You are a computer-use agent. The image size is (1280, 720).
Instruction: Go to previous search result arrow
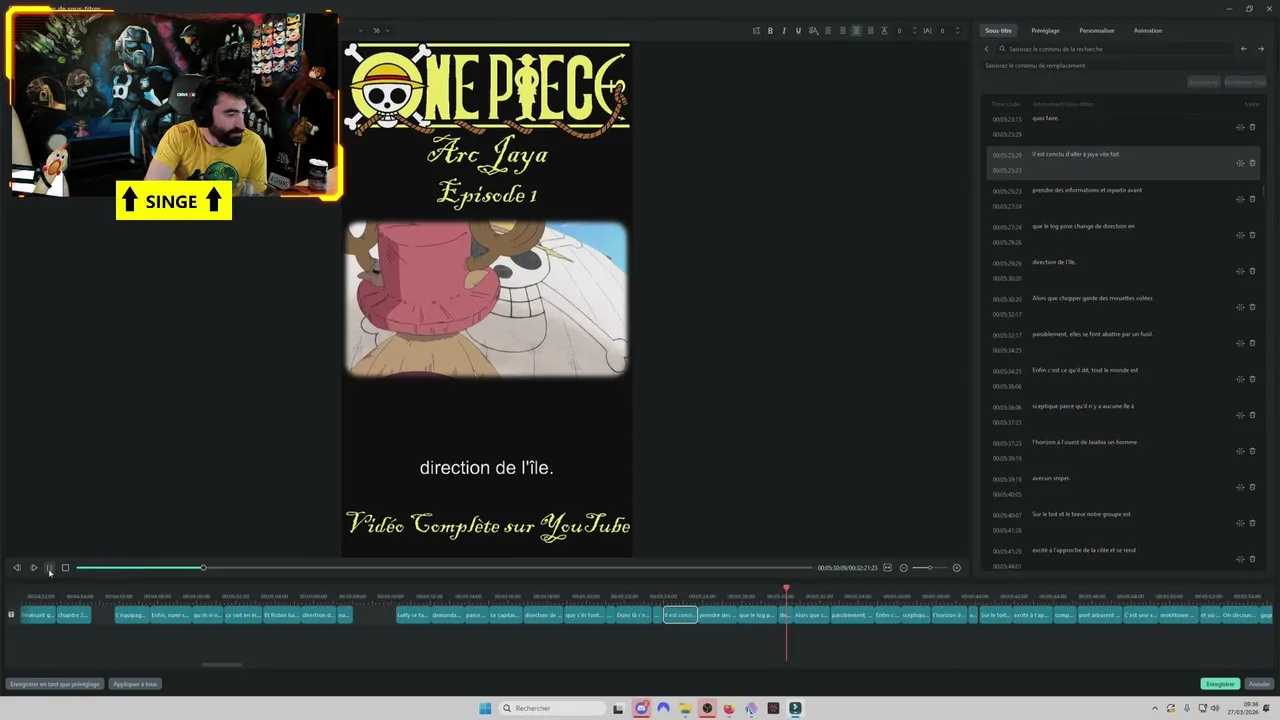coord(1244,48)
